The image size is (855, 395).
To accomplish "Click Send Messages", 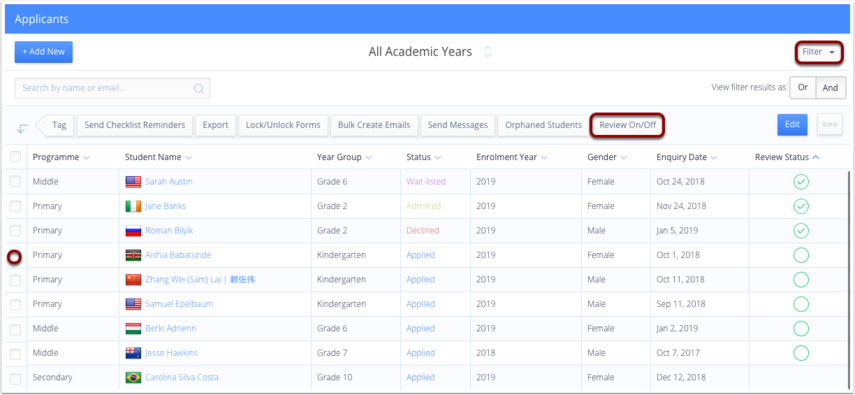I will [x=457, y=125].
